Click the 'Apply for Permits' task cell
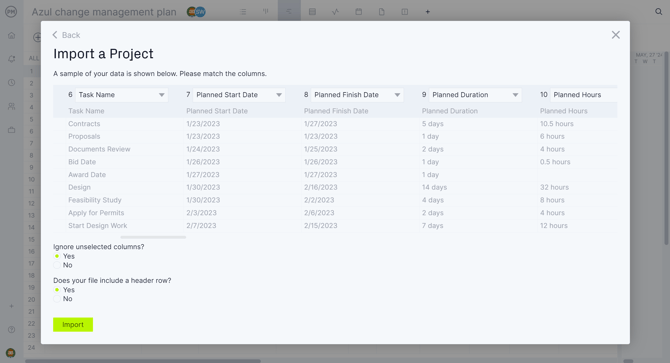Viewport: 670px width, 363px height. click(x=96, y=213)
